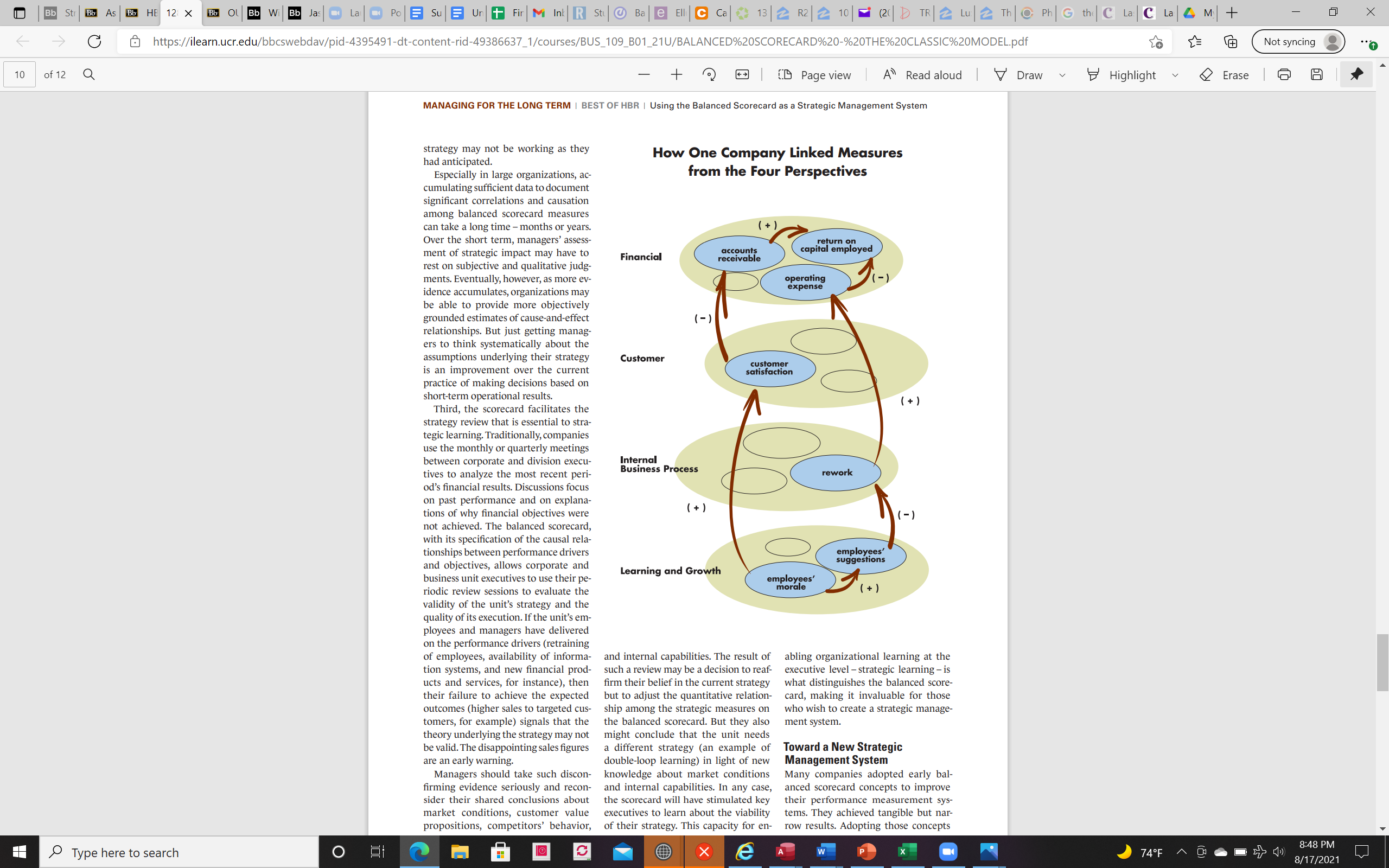Open Microsoft Access from taskbar
1389x868 pixels.
785,852
